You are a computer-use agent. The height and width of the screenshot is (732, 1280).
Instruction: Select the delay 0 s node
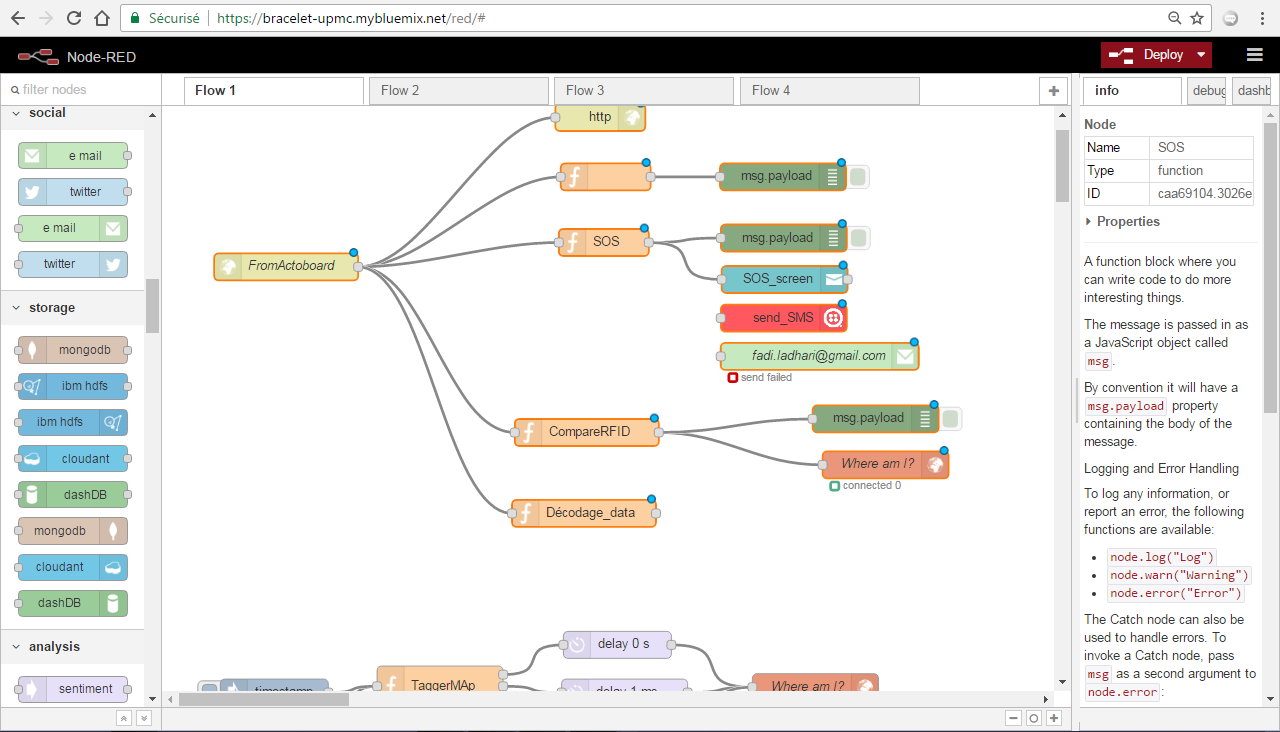click(617, 644)
